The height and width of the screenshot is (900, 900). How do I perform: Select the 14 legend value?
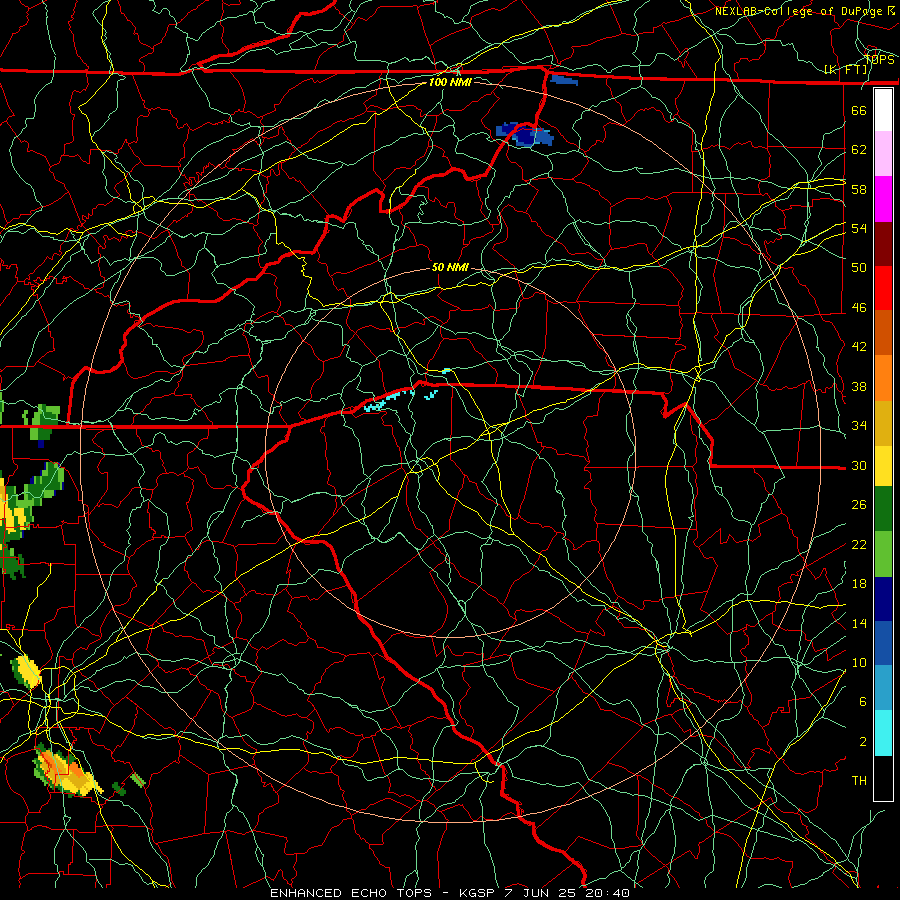pyautogui.click(x=859, y=623)
